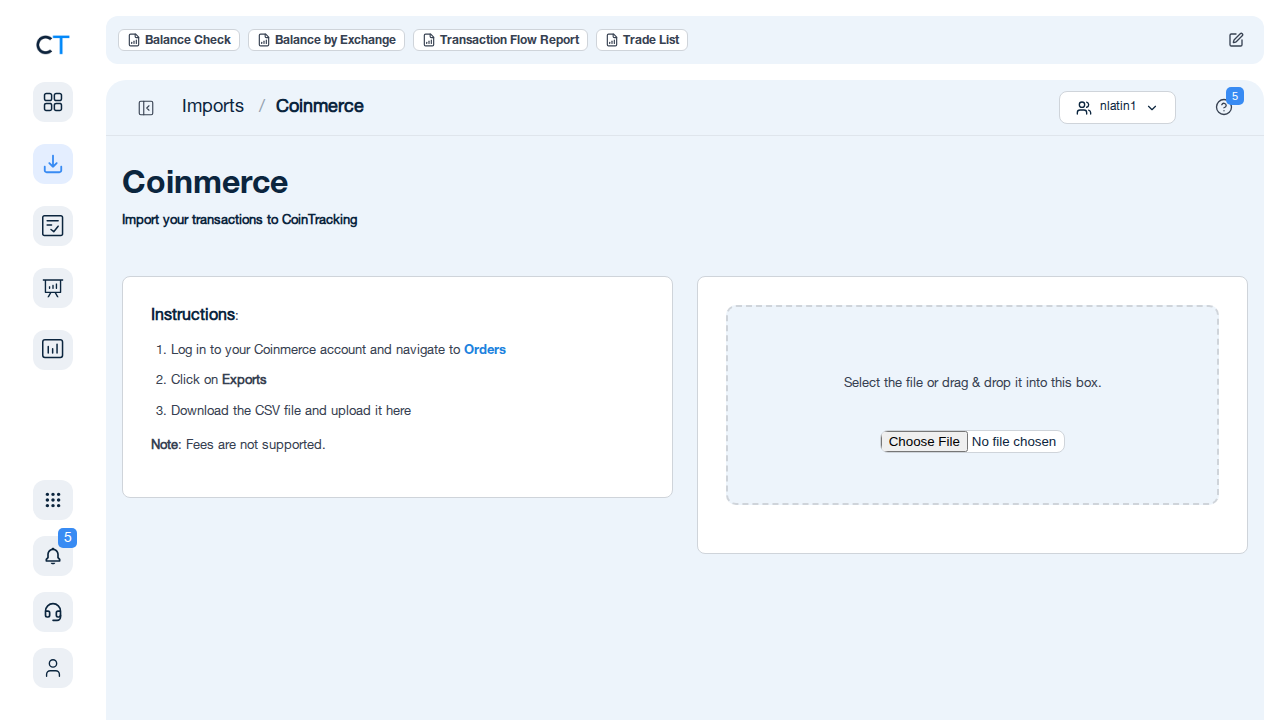Open the support headset icon
The width and height of the screenshot is (1280, 720).
pos(53,612)
